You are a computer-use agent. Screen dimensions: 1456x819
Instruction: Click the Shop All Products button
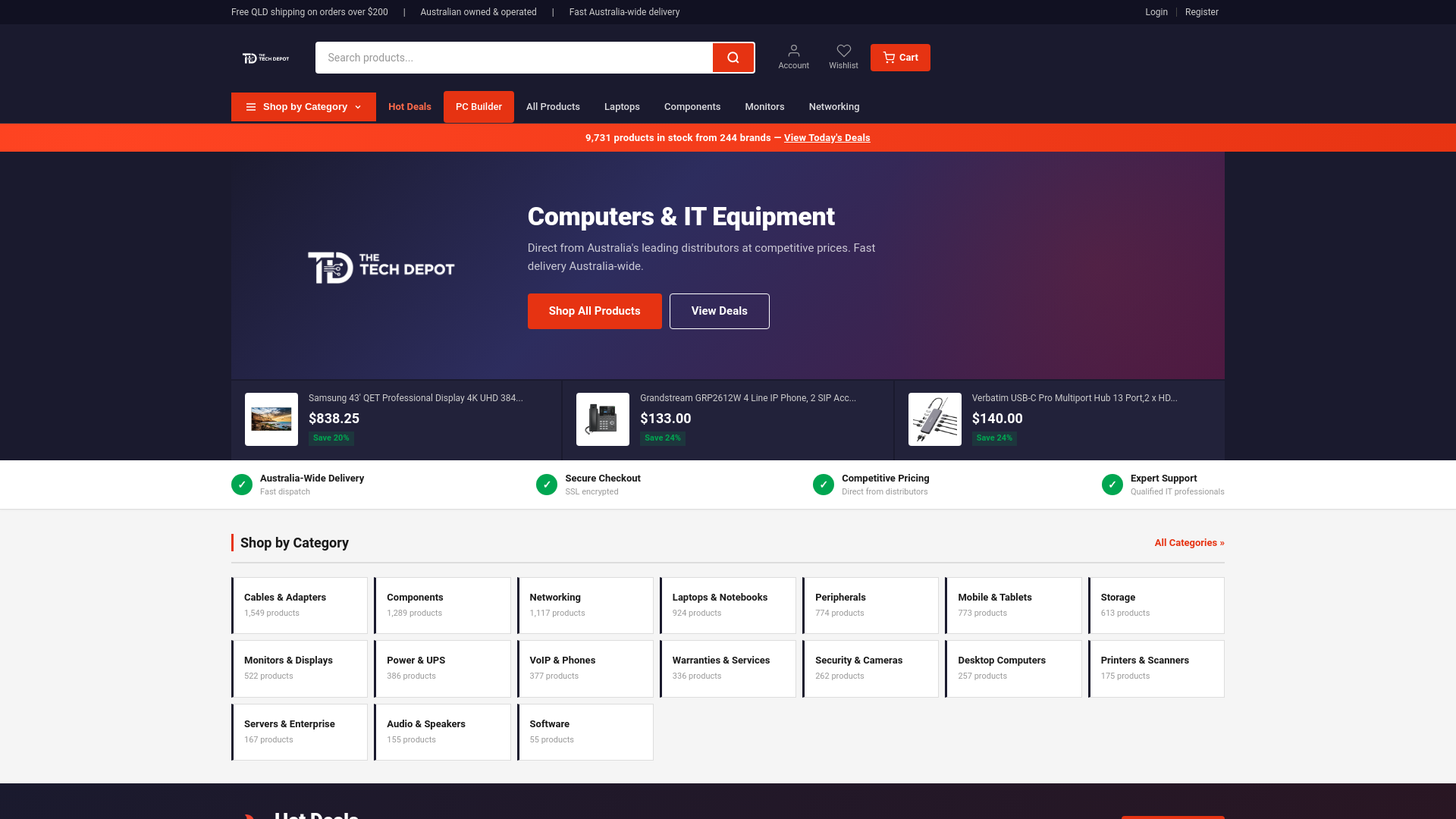coord(595,311)
